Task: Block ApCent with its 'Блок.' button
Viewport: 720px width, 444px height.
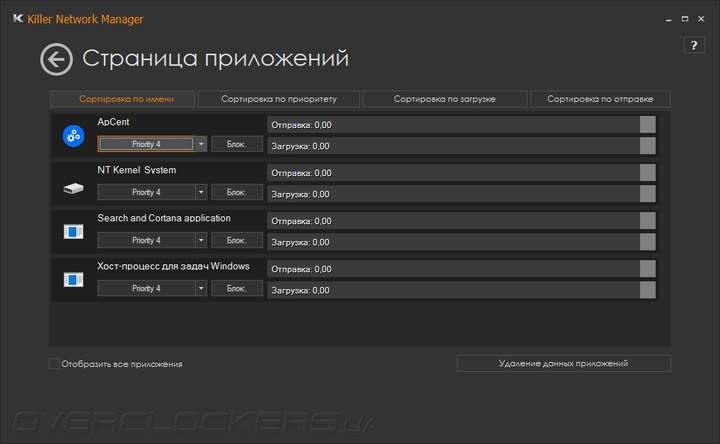Action: coord(237,144)
